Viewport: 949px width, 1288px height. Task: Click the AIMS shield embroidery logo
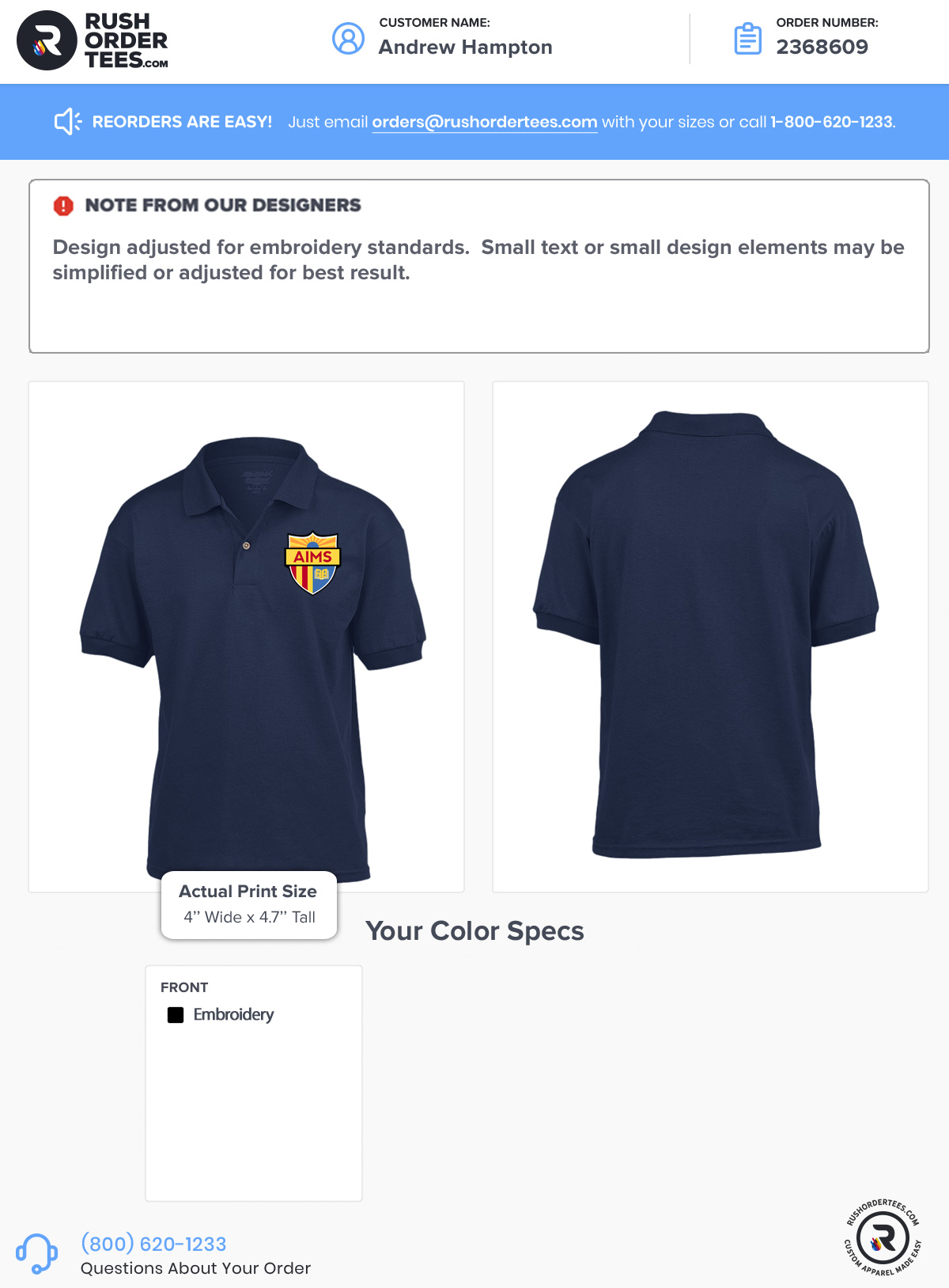tap(313, 563)
